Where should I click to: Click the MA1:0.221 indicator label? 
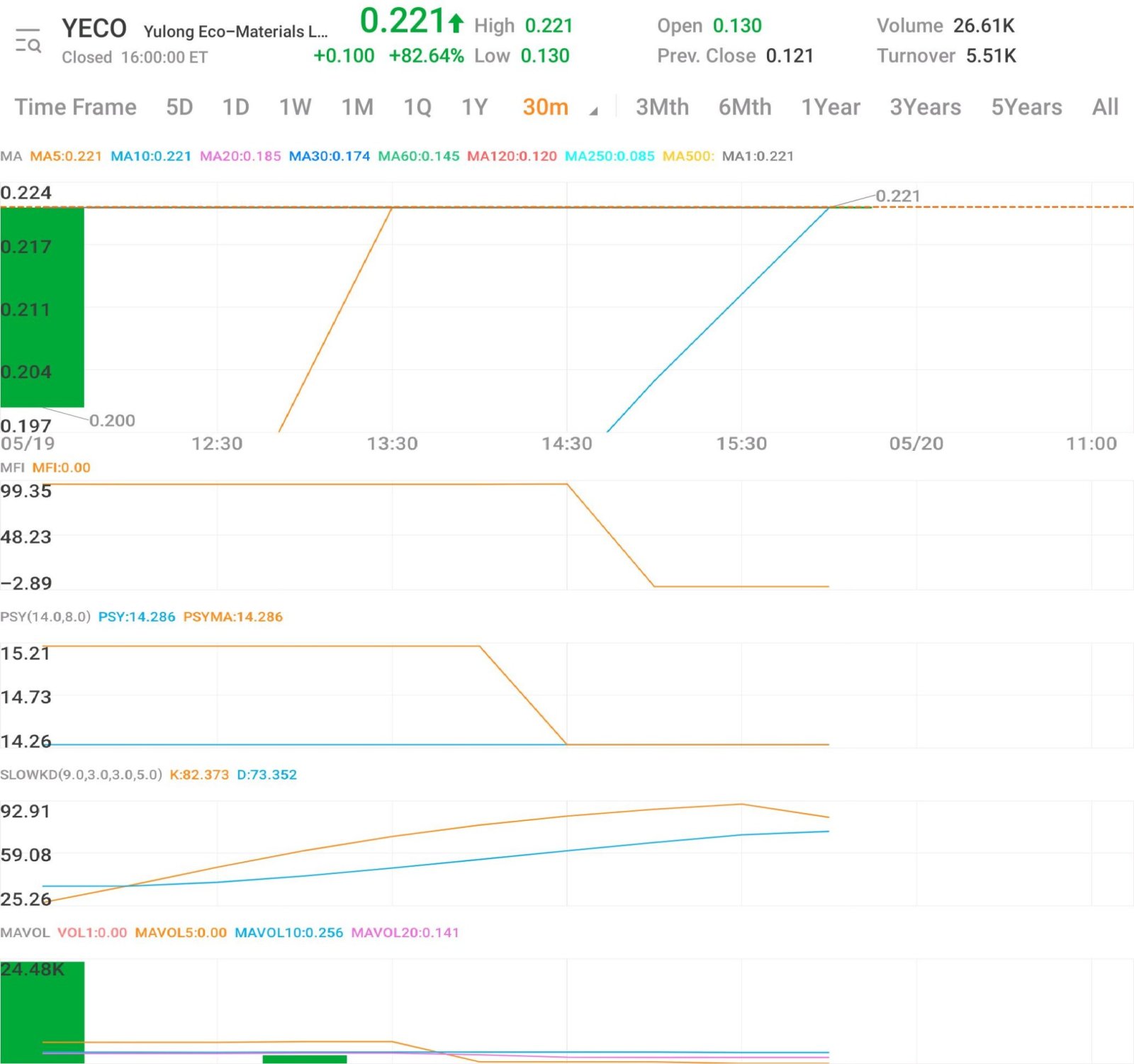[758, 156]
